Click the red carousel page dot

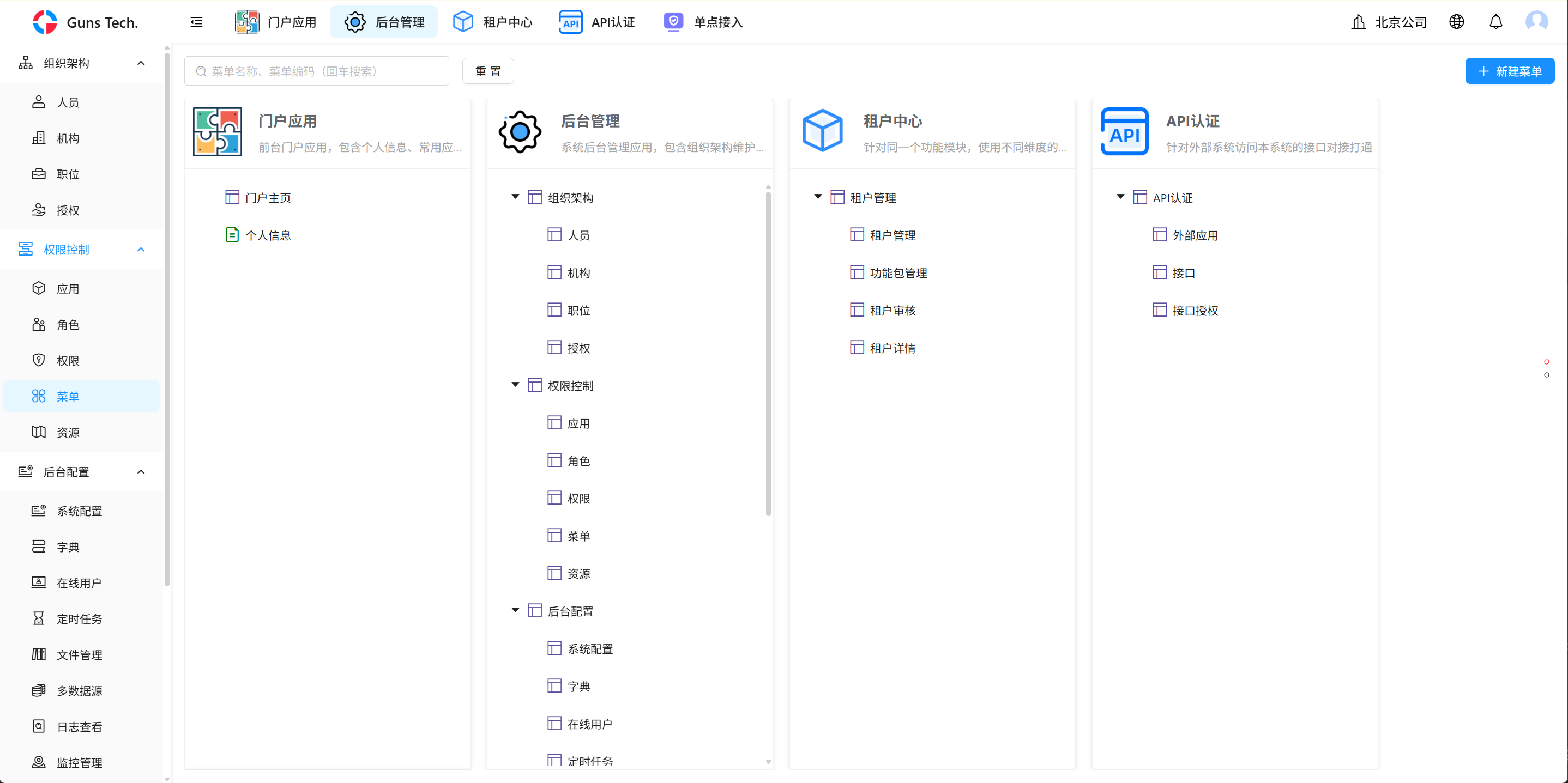(1546, 362)
